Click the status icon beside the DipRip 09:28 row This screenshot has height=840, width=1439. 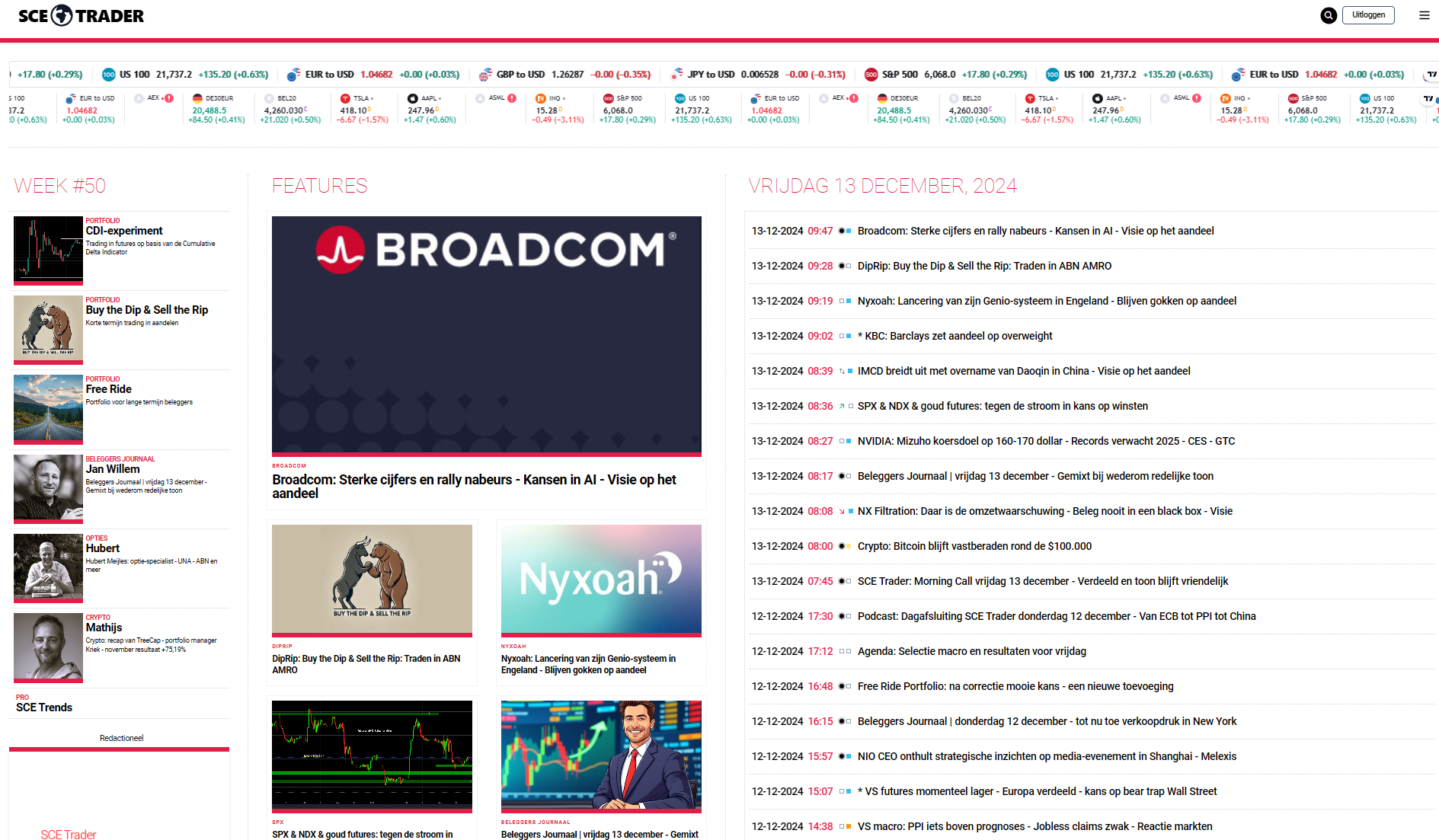[x=845, y=266]
